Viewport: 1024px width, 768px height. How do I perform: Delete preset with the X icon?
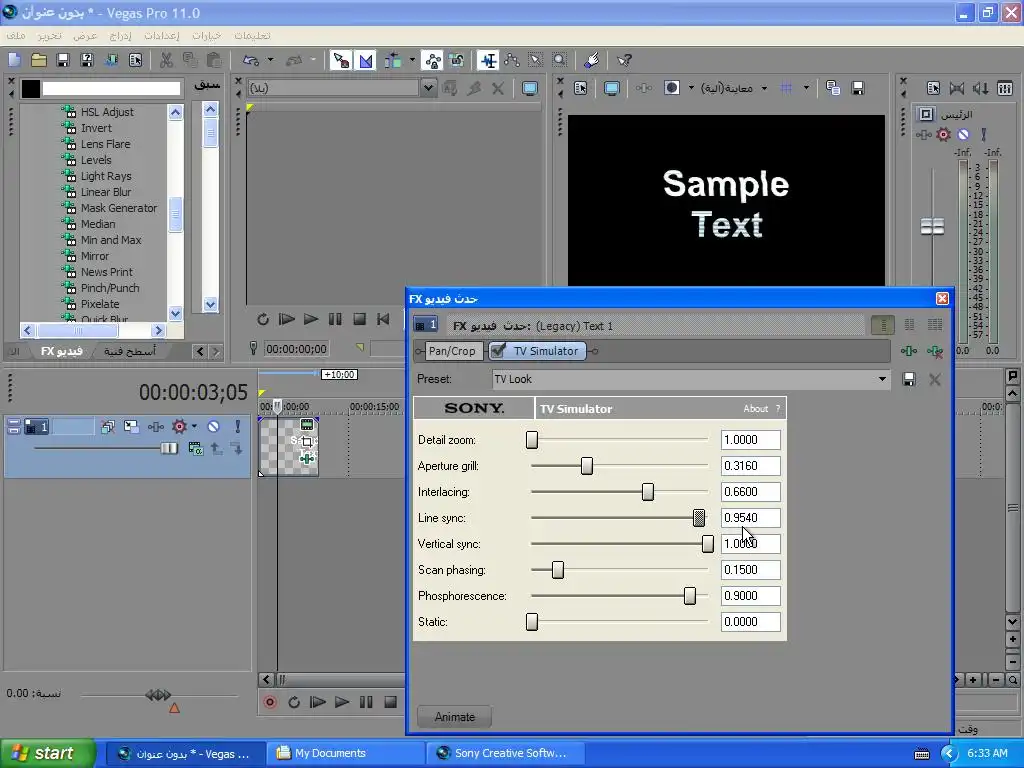935,379
